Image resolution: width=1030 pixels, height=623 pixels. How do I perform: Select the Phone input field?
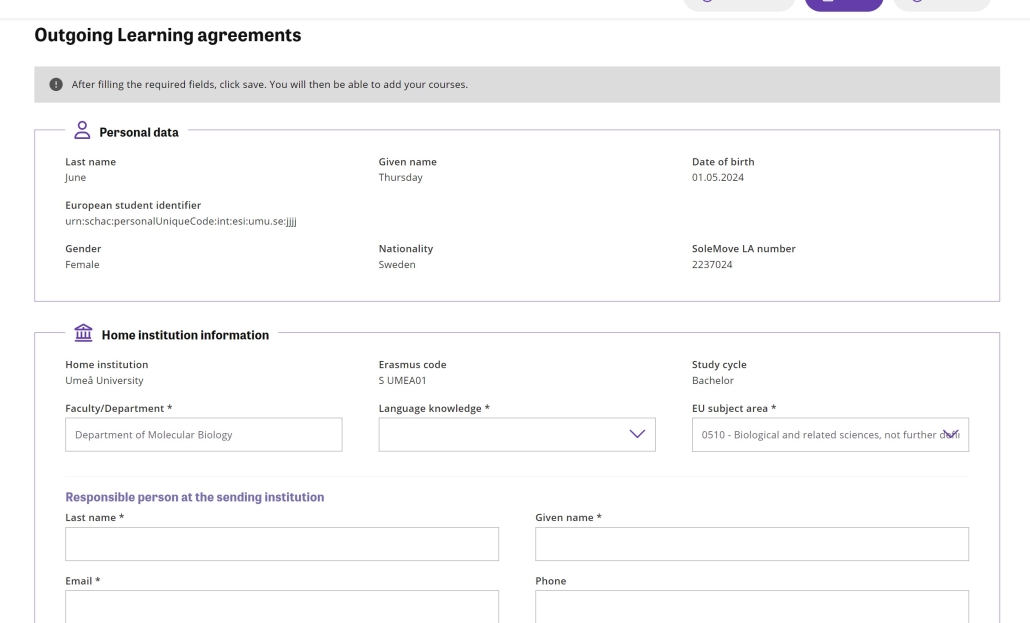(752, 607)
